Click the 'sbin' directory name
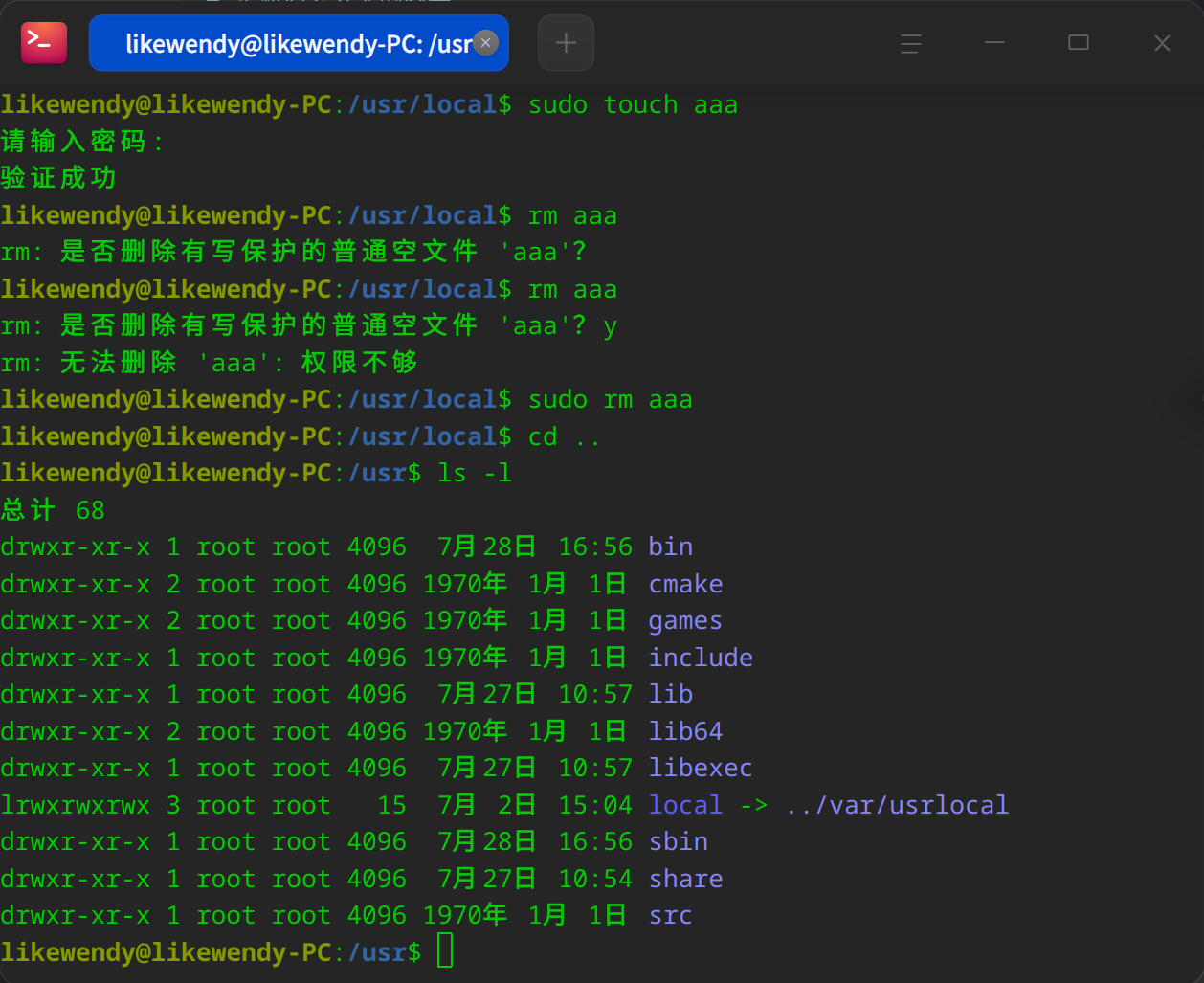 coord(679,841)
